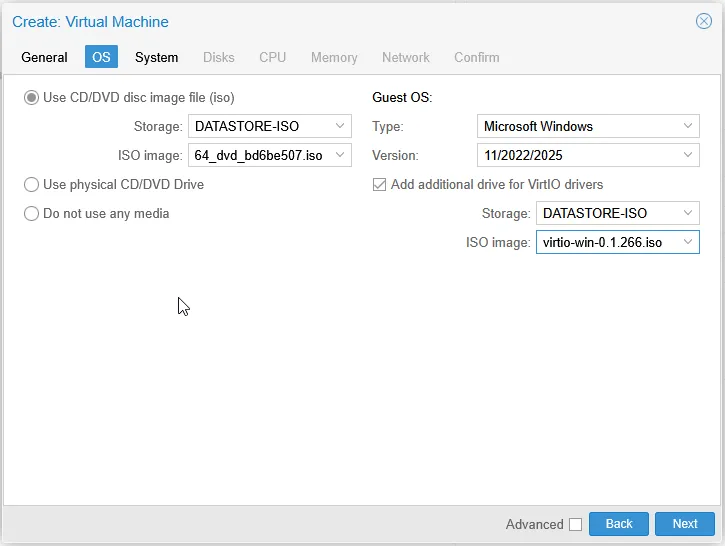Uncheck 'Add additional drive for VirtIO drivers'

pos(379,185)
